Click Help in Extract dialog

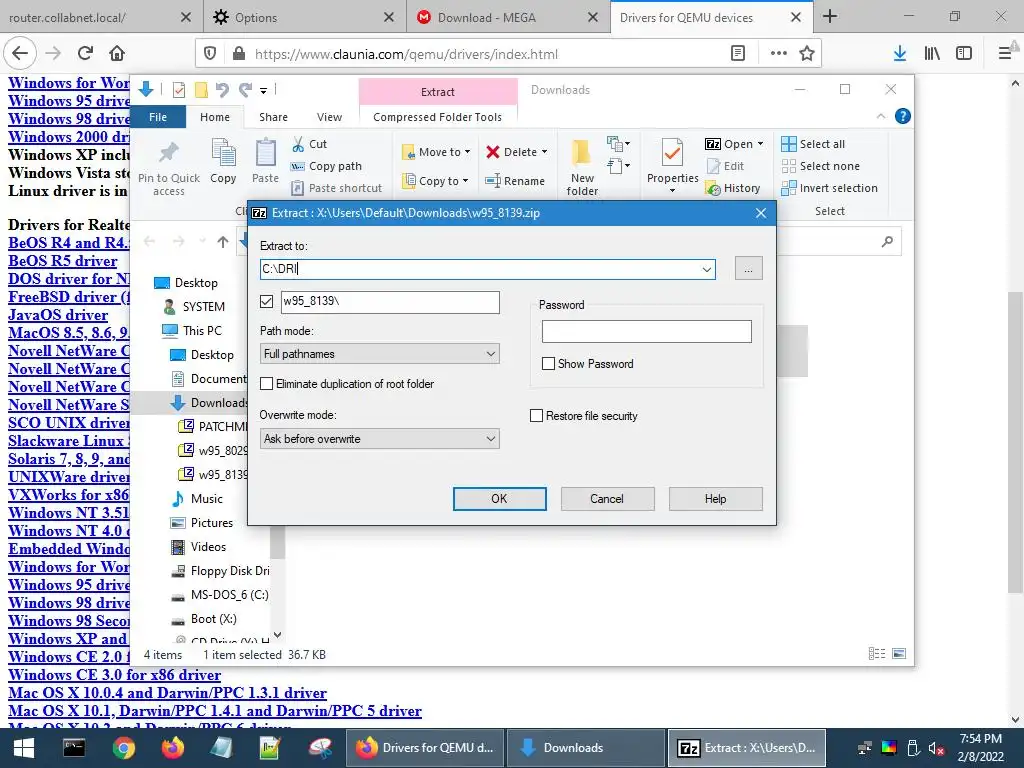click(715, 499)
